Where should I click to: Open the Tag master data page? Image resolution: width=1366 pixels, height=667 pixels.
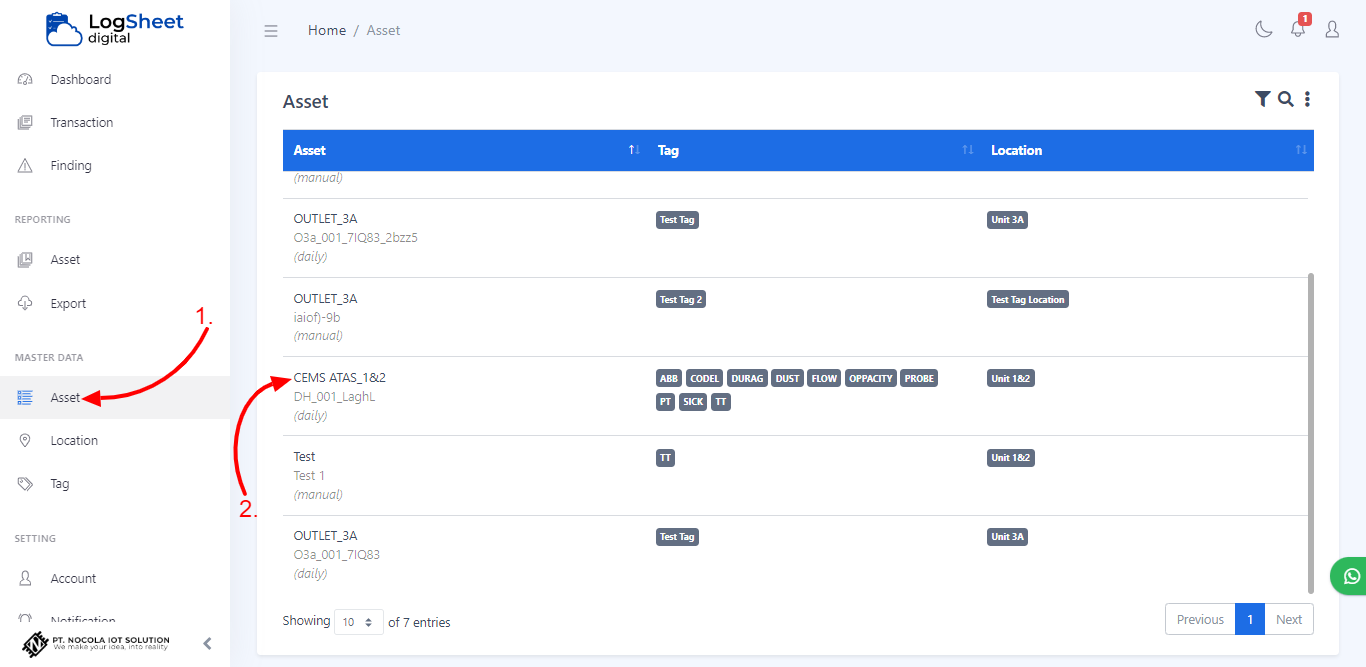pyautogui.click(x=62, y=483)
